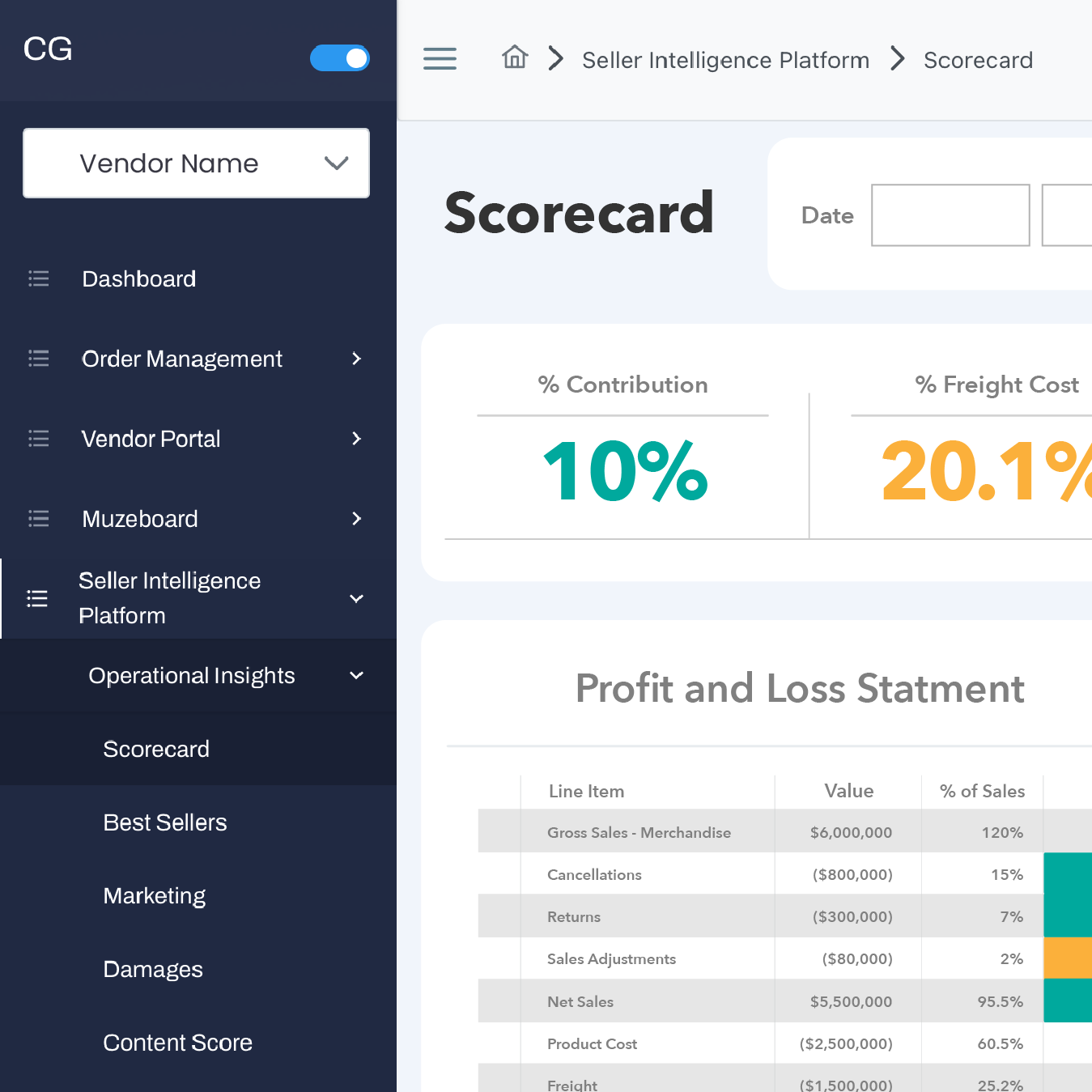Open Dashboard from sidebar
The width and height of the screenshot is (1092, 1092).
pos(139,279)
